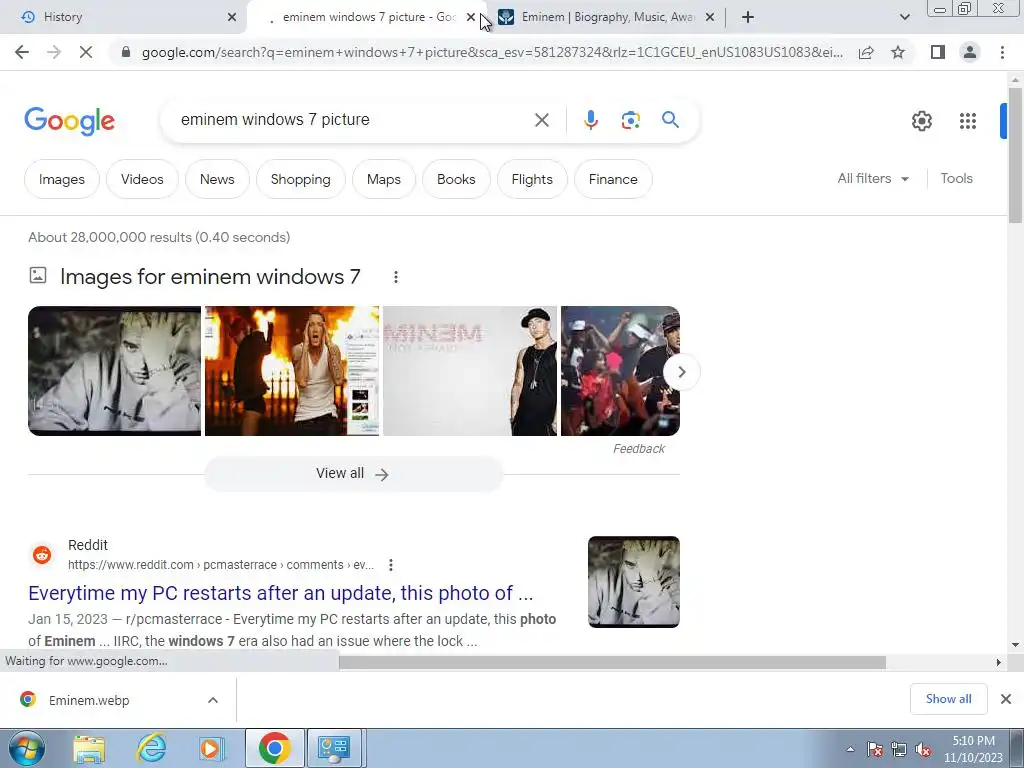
Task: Expand Eminem.webp download options
Action: tap(212, 700)
